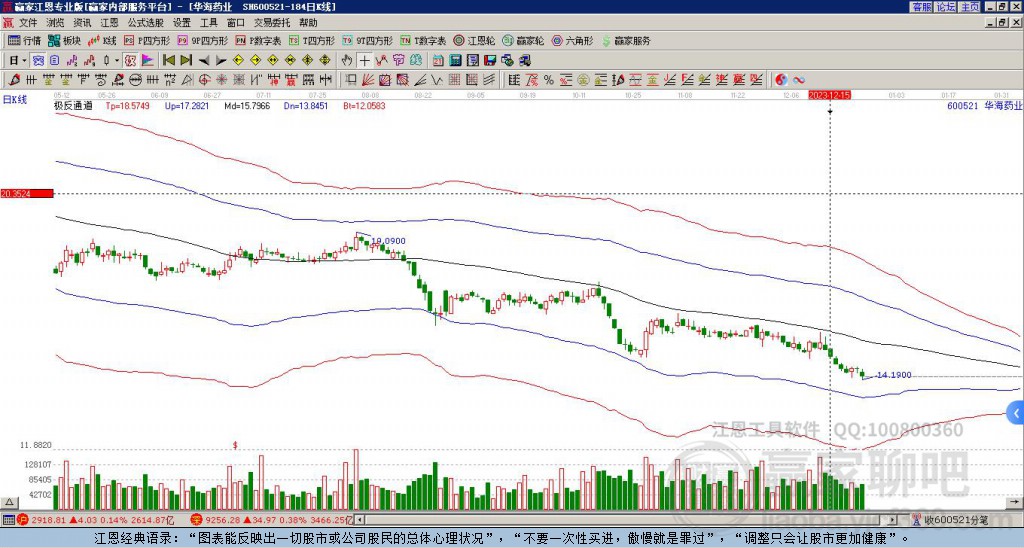Open the 江恩 menu
1024x548 pixels.
click(x=109, y=23)
